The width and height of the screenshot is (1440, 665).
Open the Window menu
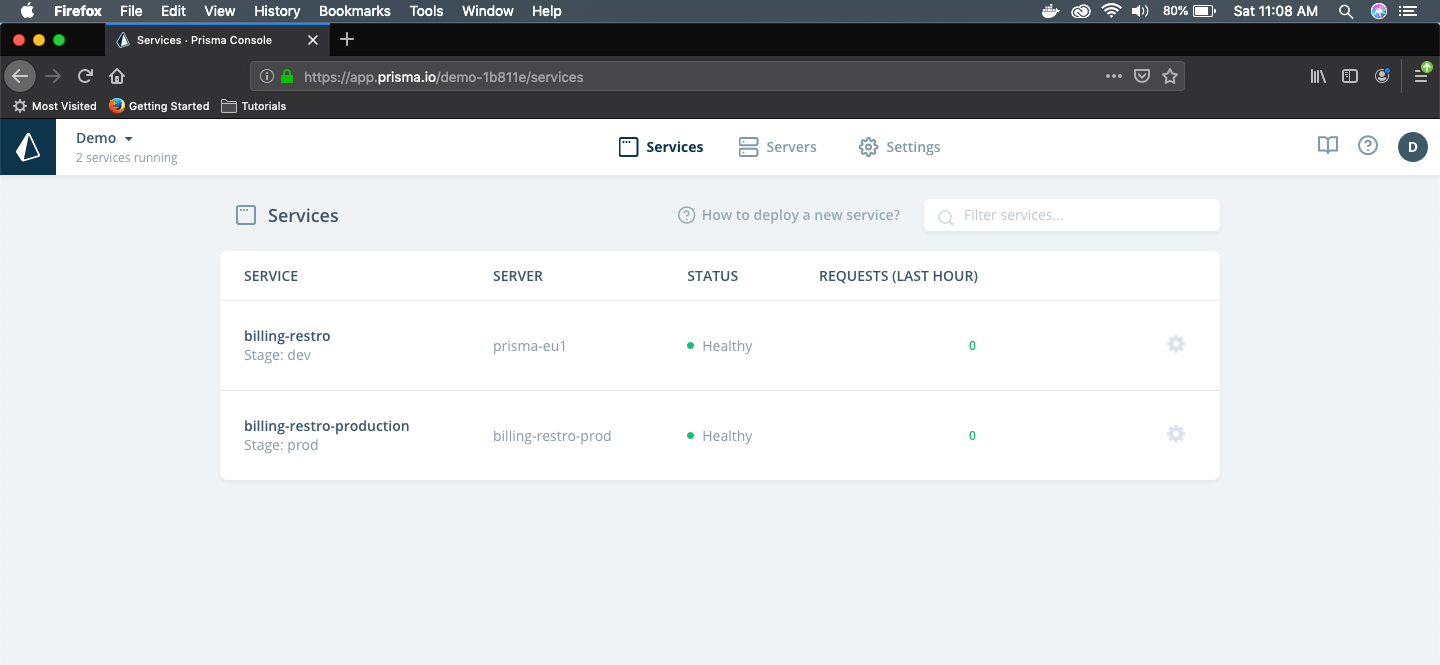click(x=488, y=11)
